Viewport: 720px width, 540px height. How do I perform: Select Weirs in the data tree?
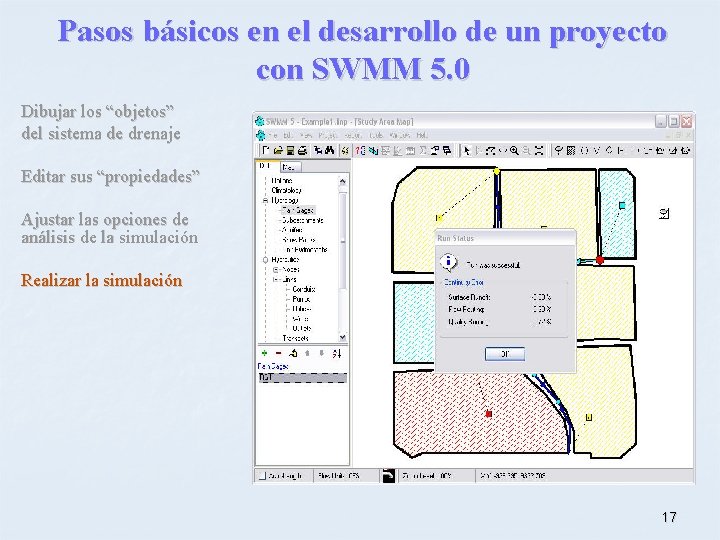tap(300, 319)
